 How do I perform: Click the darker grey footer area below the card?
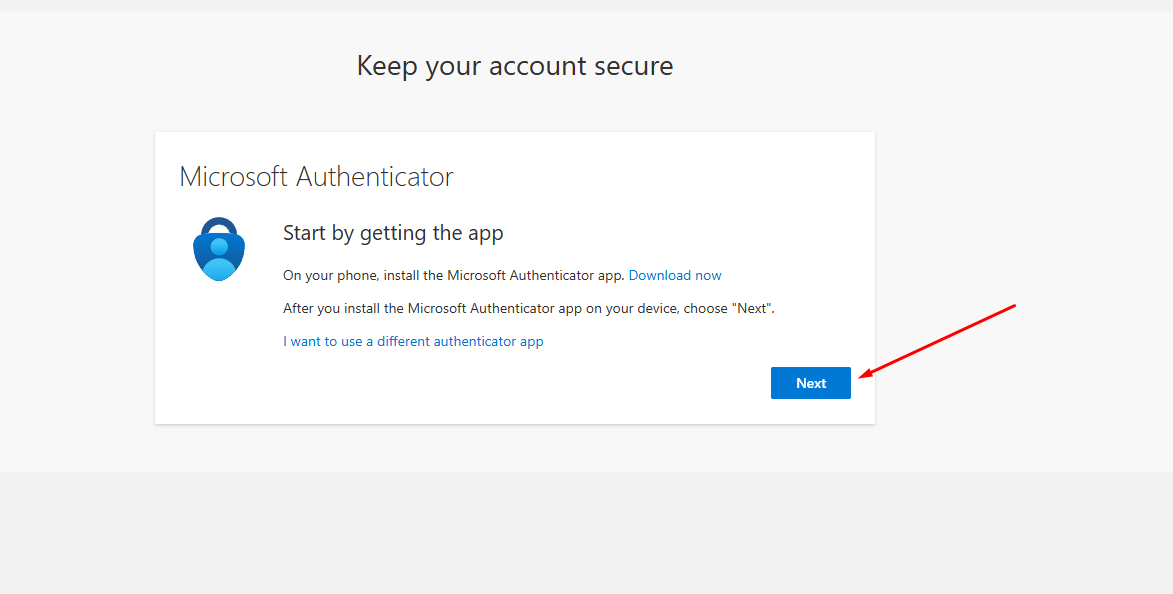click(586, 530)
